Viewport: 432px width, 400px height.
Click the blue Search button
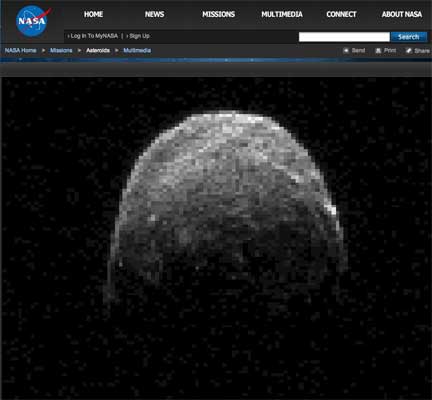[409, 37]
